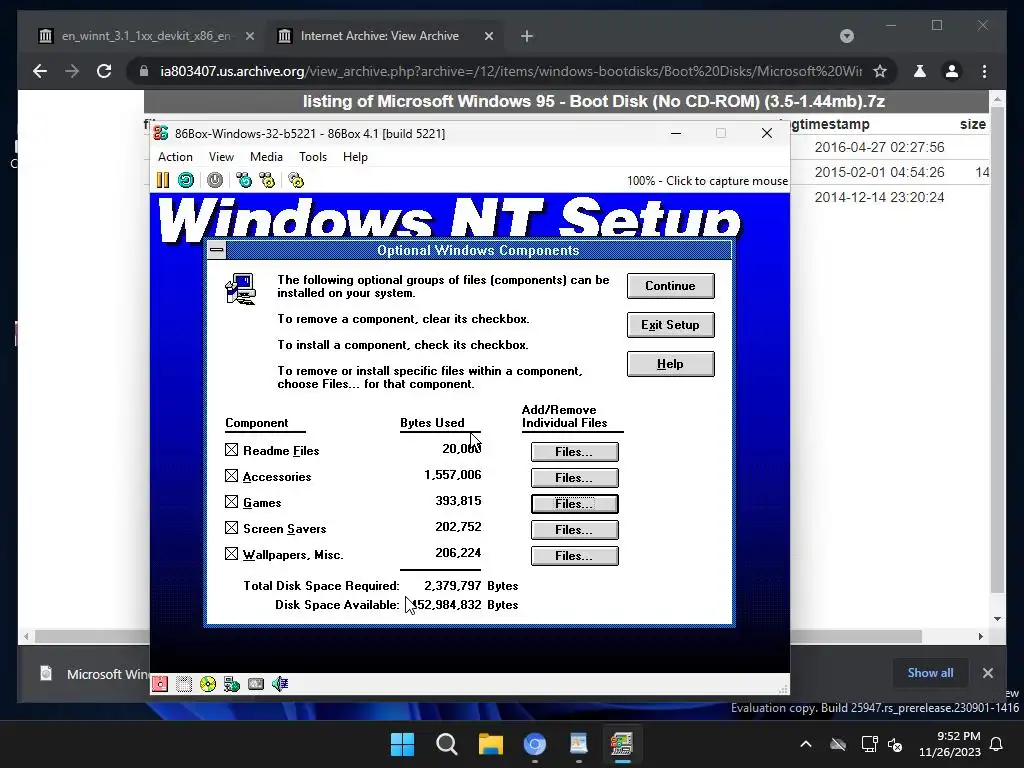
Task: Open the Chrome taskbar icon
Action: click(x=534, y=744)
